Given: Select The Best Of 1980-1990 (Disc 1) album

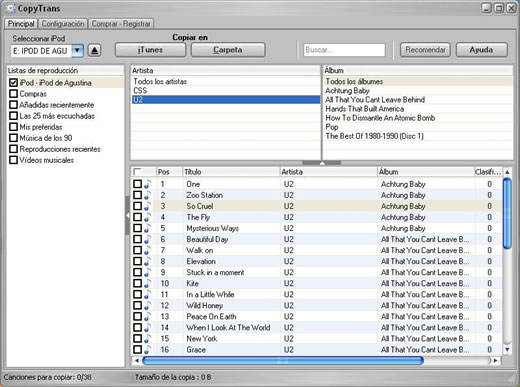Looking at the screenshot, I should point(418,136).
